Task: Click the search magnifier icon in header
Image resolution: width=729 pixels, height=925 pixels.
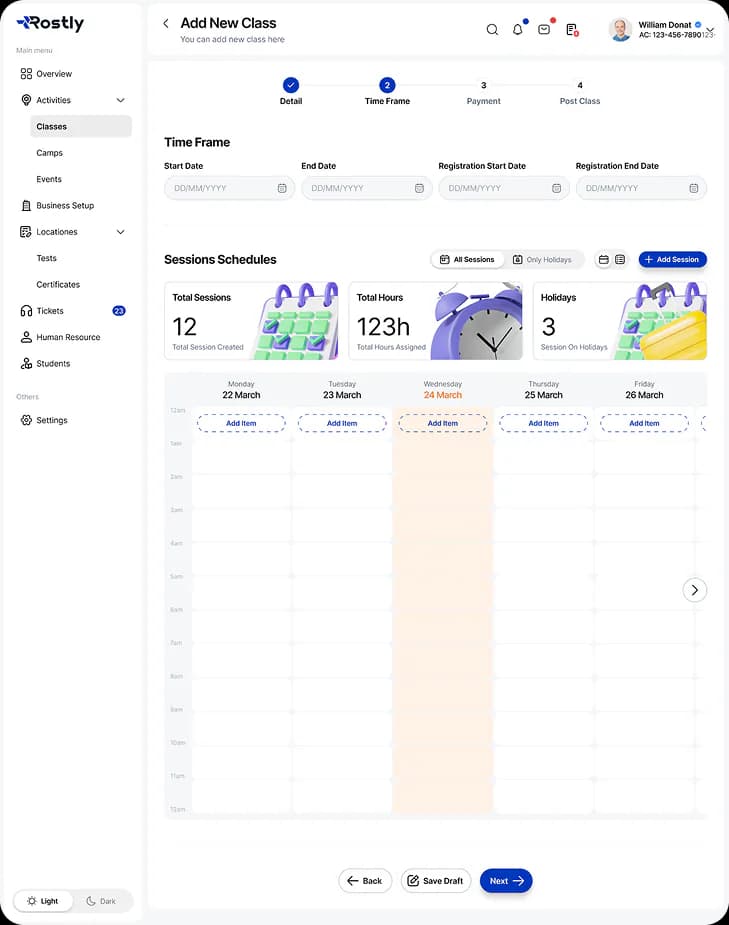Action: tap(492, 29)
